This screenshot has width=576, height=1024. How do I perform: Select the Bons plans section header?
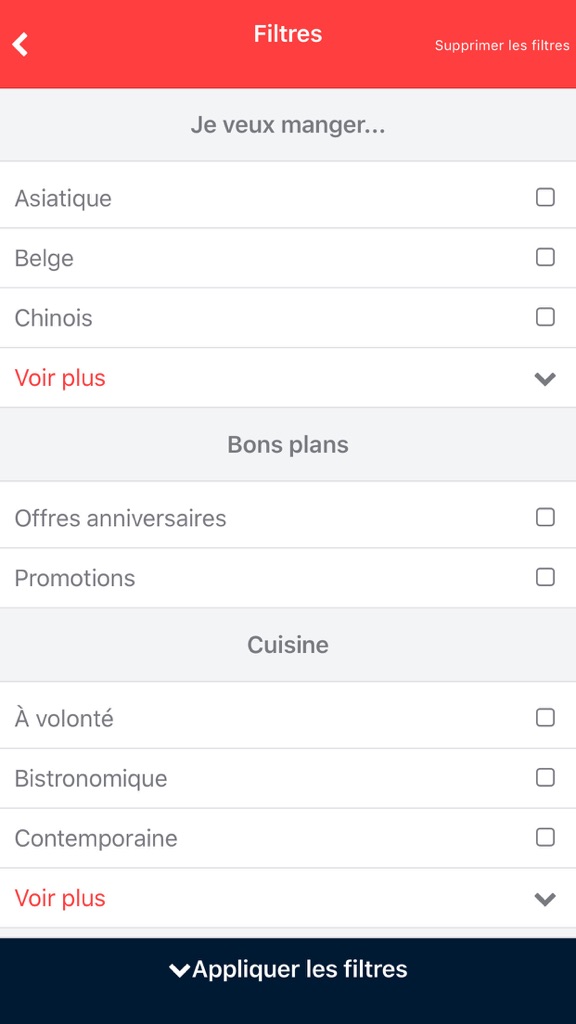pos(288,444)
